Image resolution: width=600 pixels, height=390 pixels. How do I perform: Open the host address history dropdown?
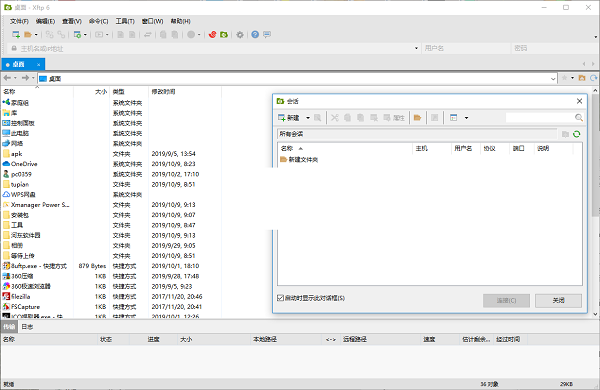[x=416, y=48]
